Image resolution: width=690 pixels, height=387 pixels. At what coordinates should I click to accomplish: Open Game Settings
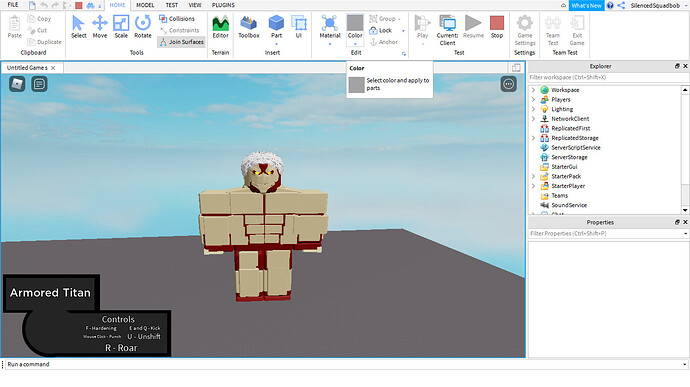coord(525,30)
